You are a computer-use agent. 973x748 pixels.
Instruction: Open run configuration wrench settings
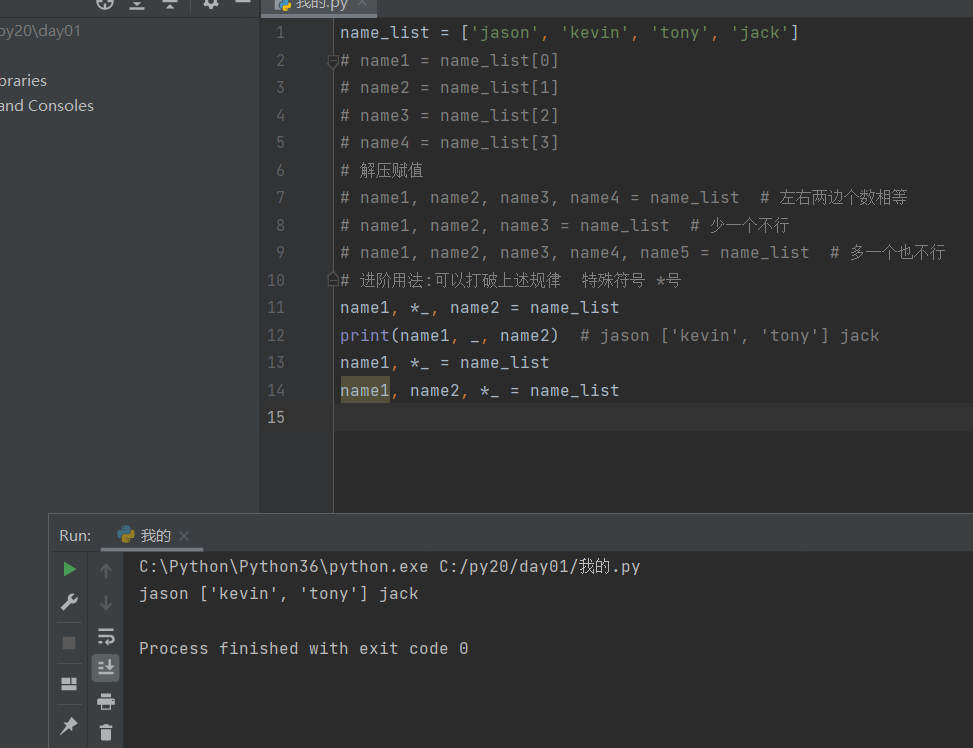(x=69, y=602)
